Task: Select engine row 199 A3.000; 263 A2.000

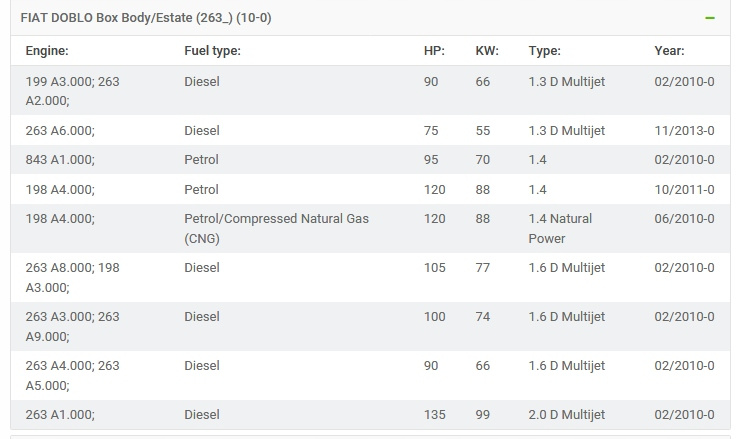Action: 370,91
